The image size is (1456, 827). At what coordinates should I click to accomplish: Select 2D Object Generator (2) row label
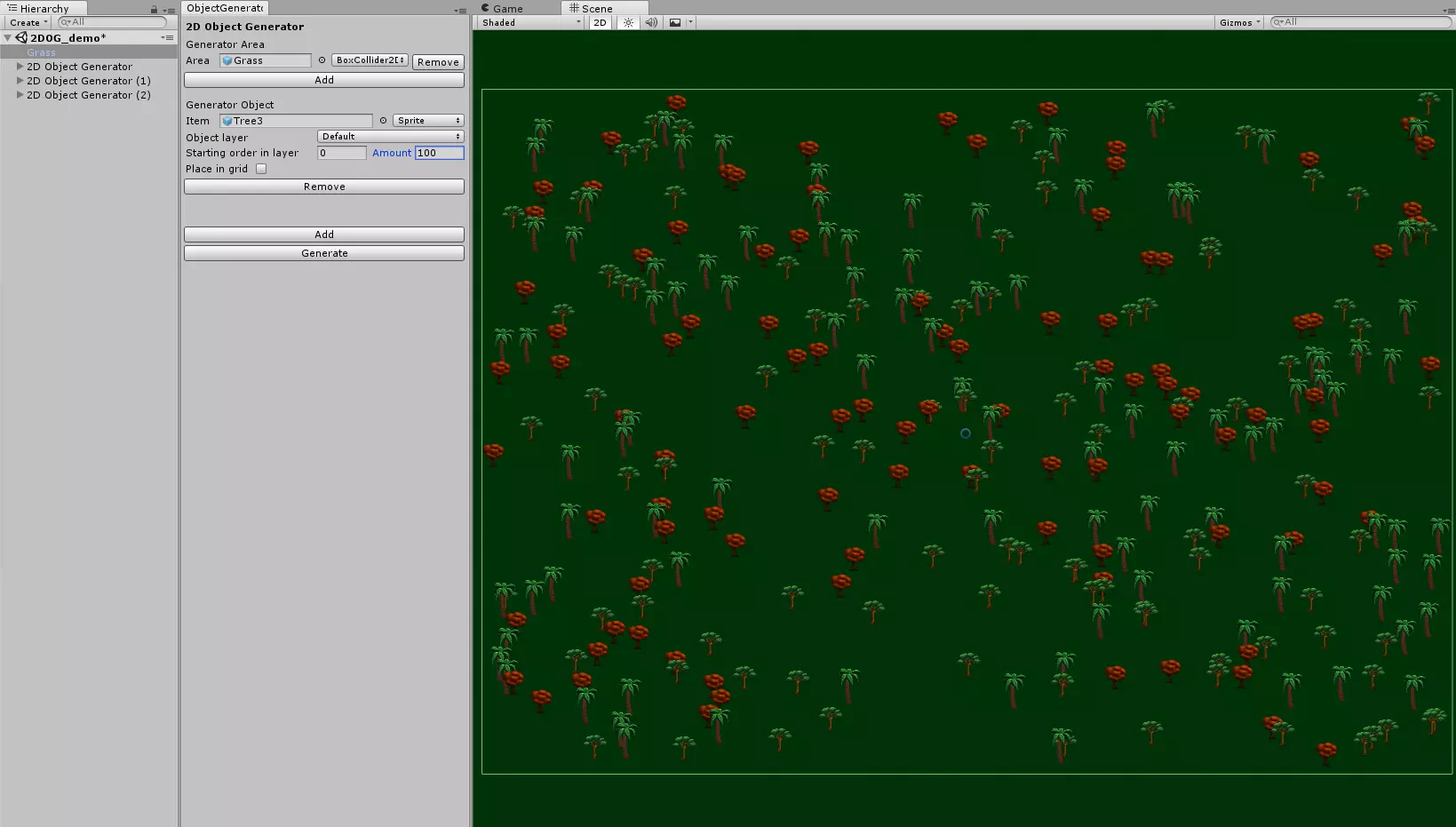click(x=89, y=95)
